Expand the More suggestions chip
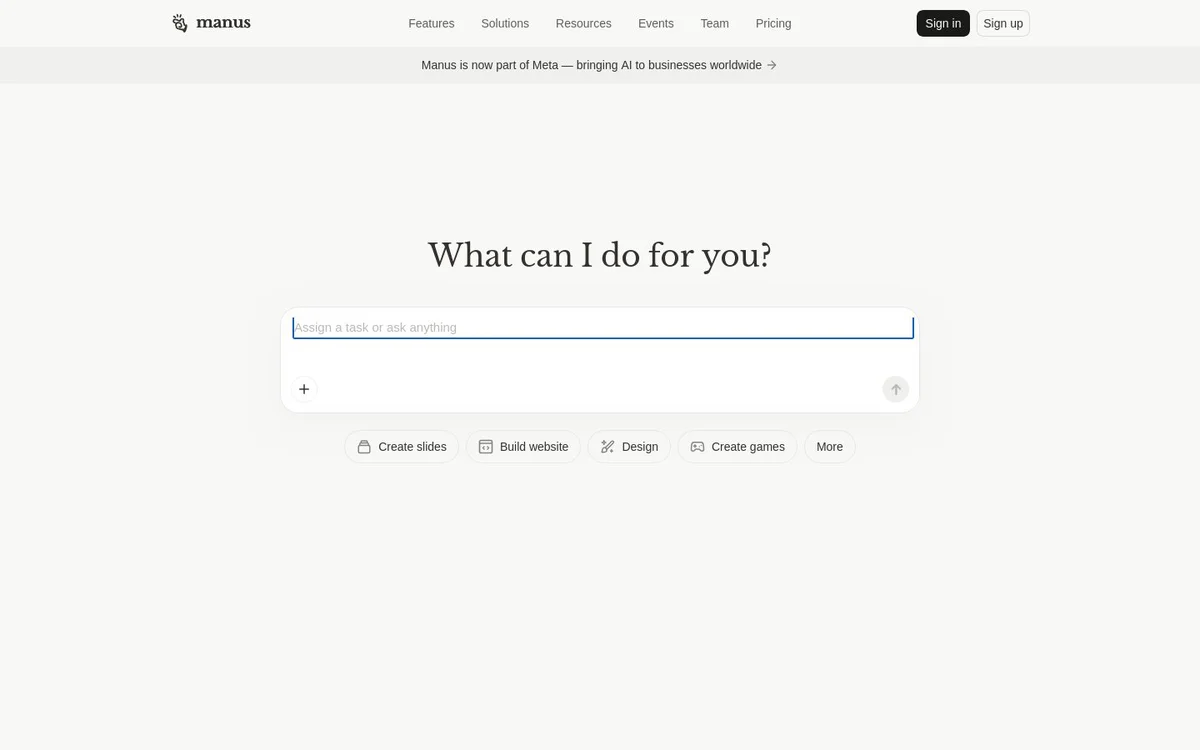Screen dimensions: 1200x750 [x=830, y=447]
